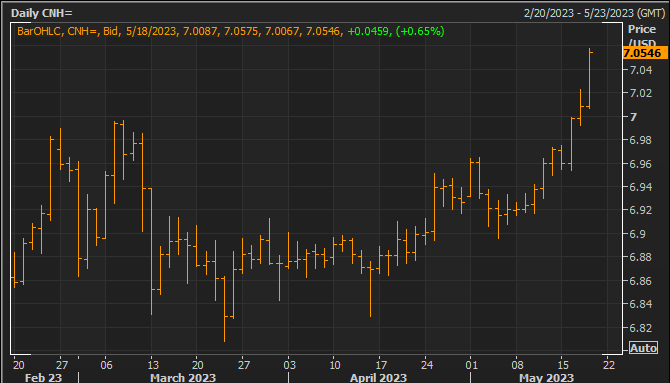Click the 6.88 price axis label

641,257
